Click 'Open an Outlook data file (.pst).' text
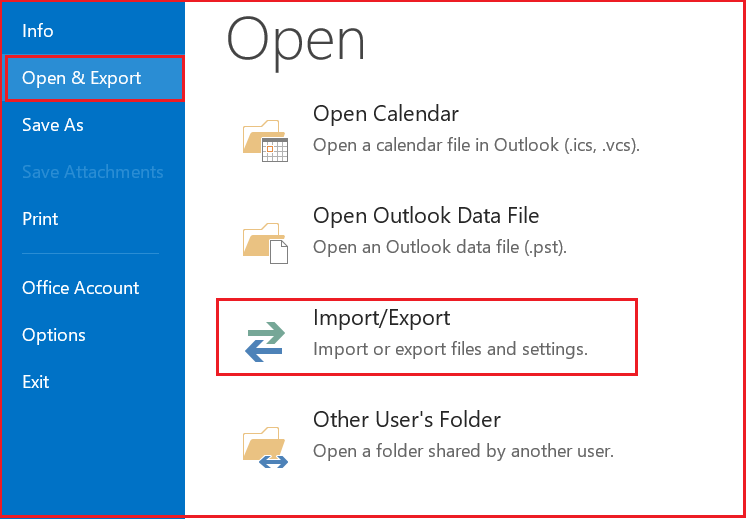Viewport: 746px width, 519px height. pos(440,247)
